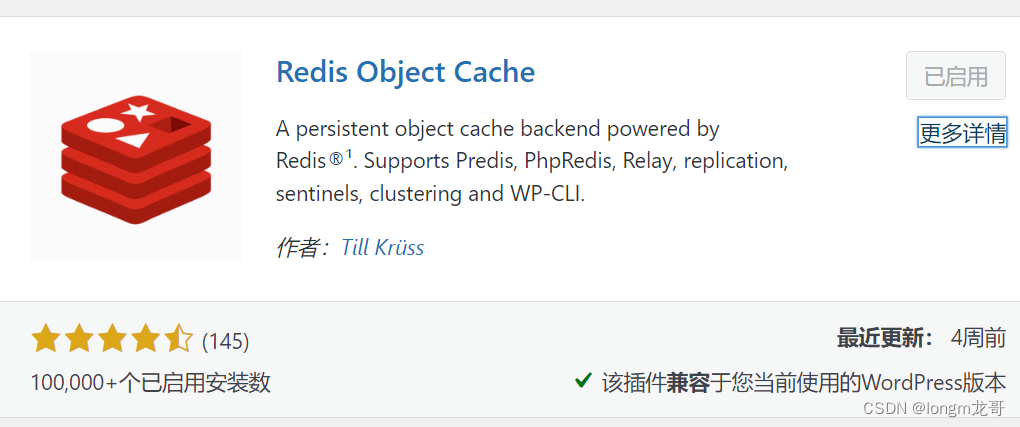Click the 已启用 button

(956, 76)
